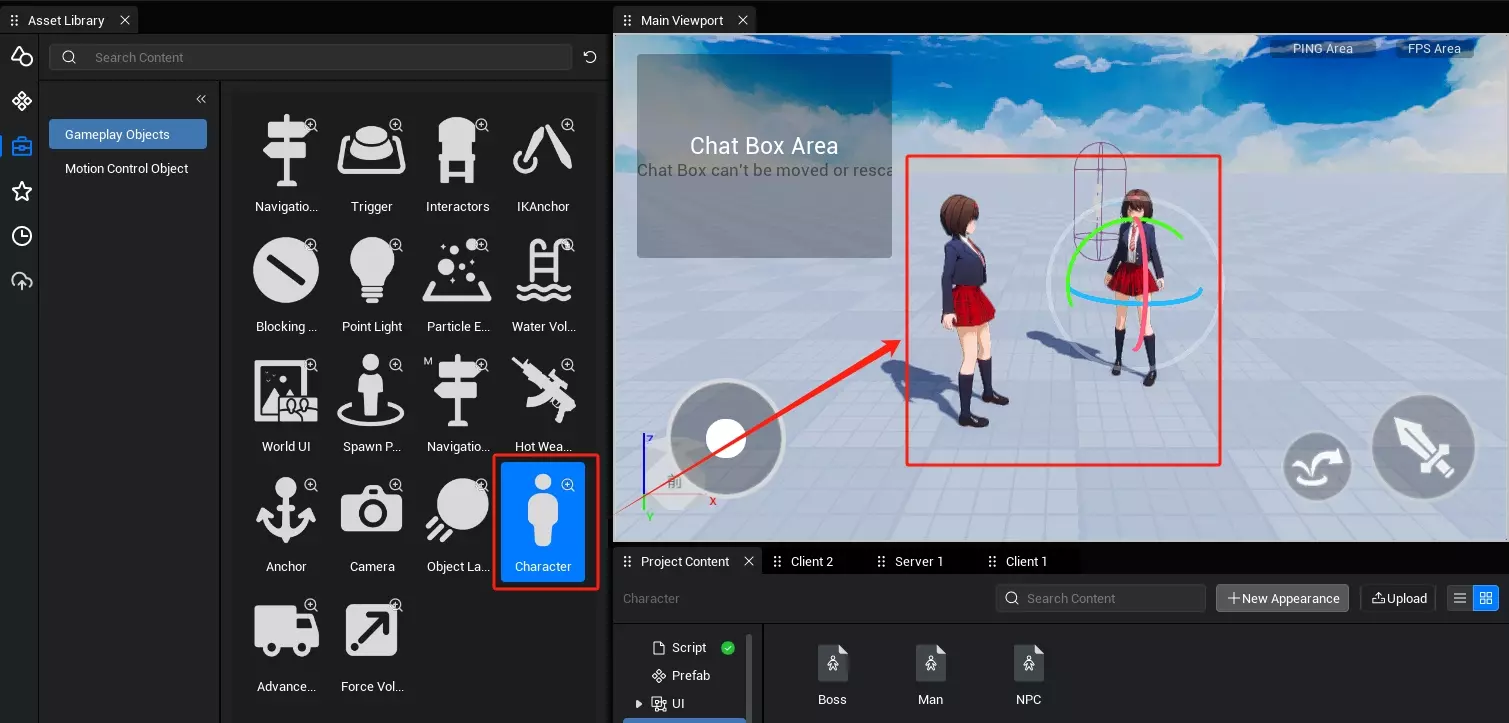Preview the Character asset with magnifier
Screen dimensions: 1509x723
(568, 485)
